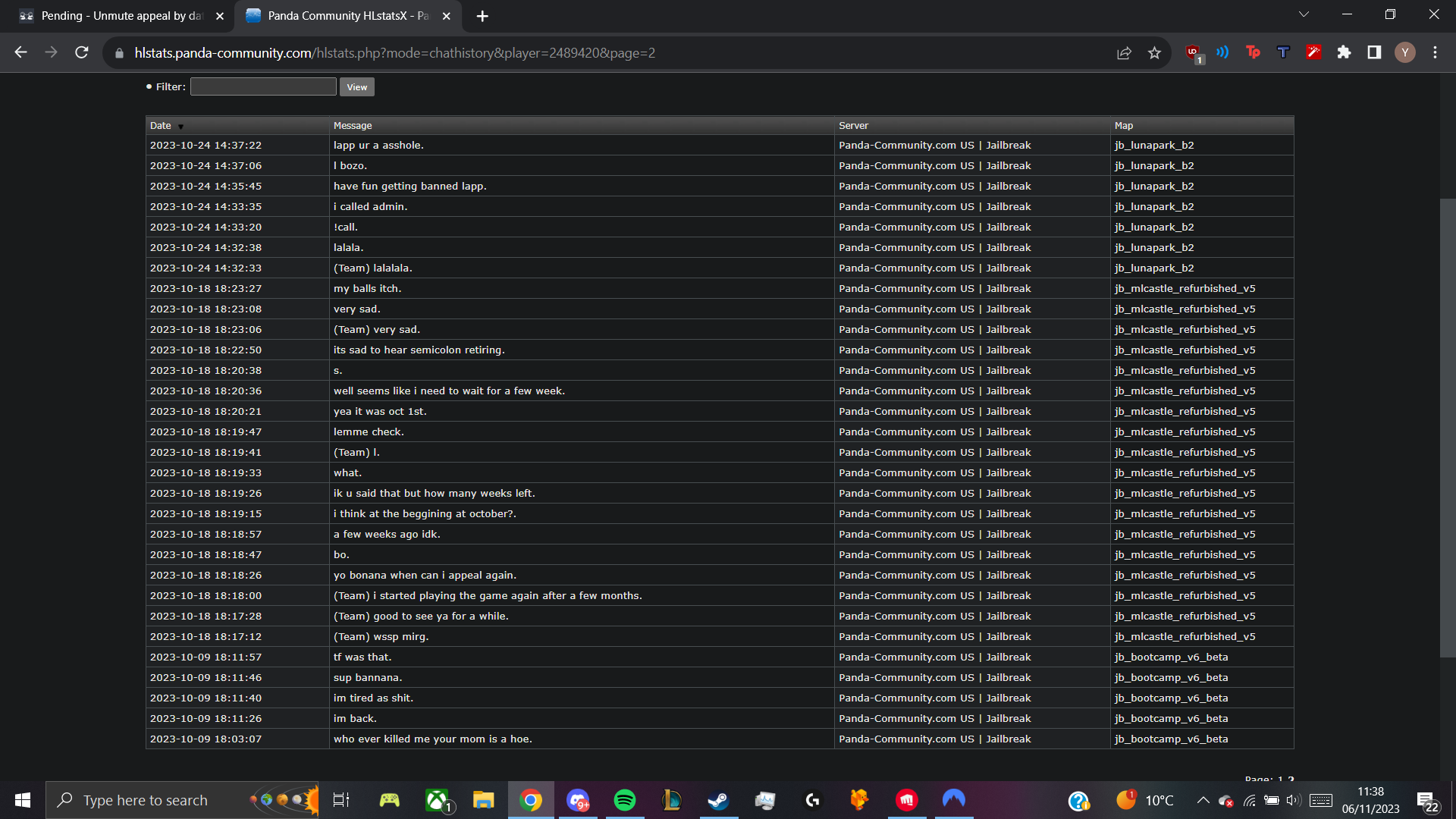Open Chrome three-dot menu

pos(1435,52)
